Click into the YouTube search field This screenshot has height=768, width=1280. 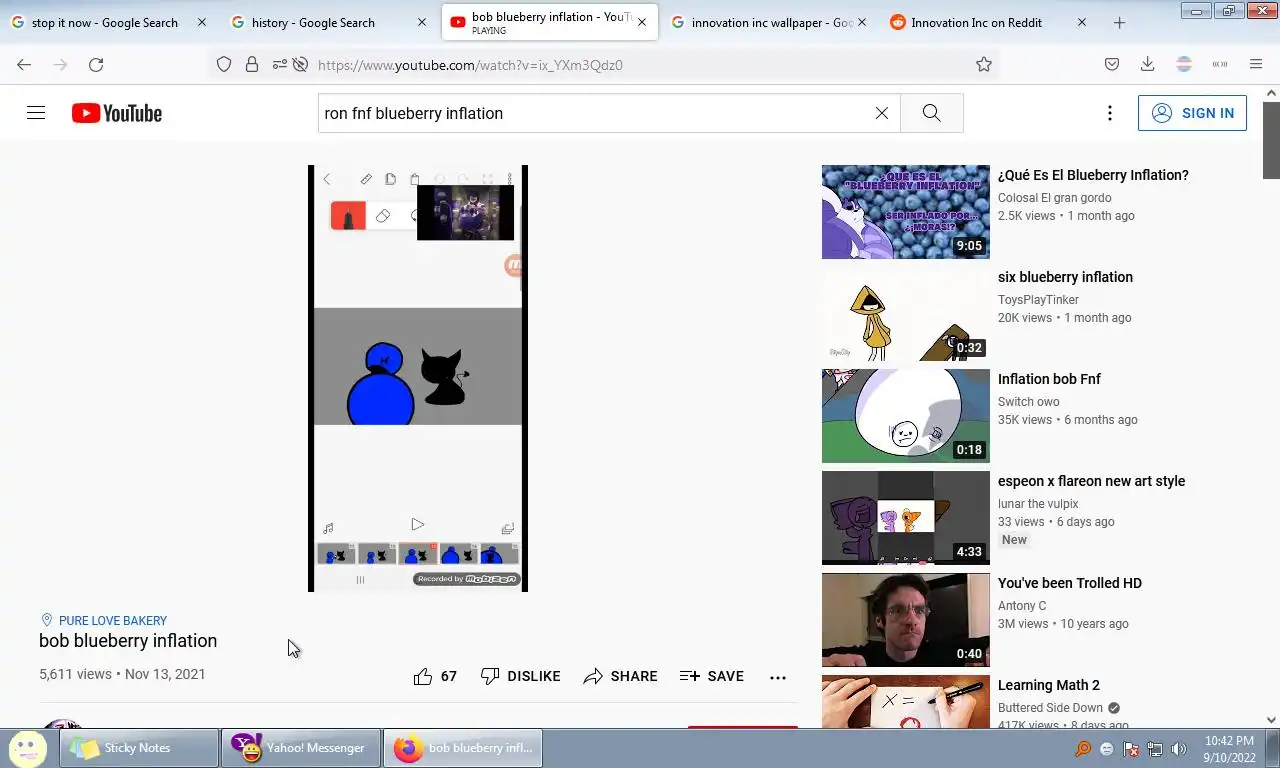coord(595,113)
